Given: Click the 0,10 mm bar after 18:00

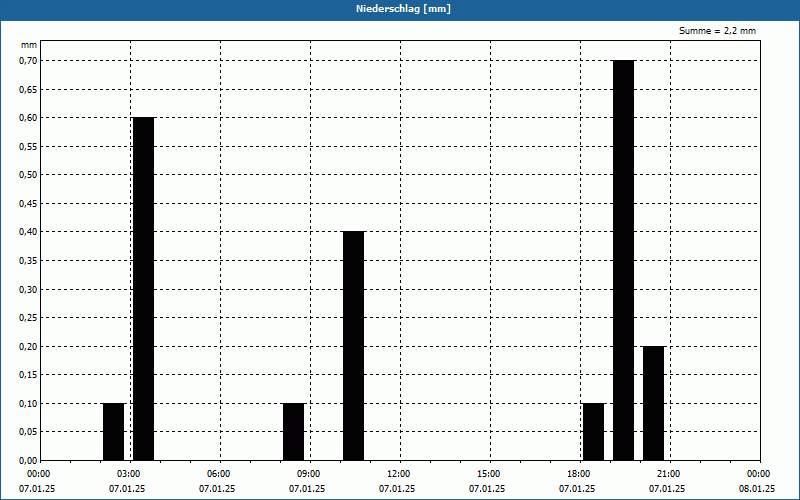Looking at the screenshot, I should click(x=593, y=431).
